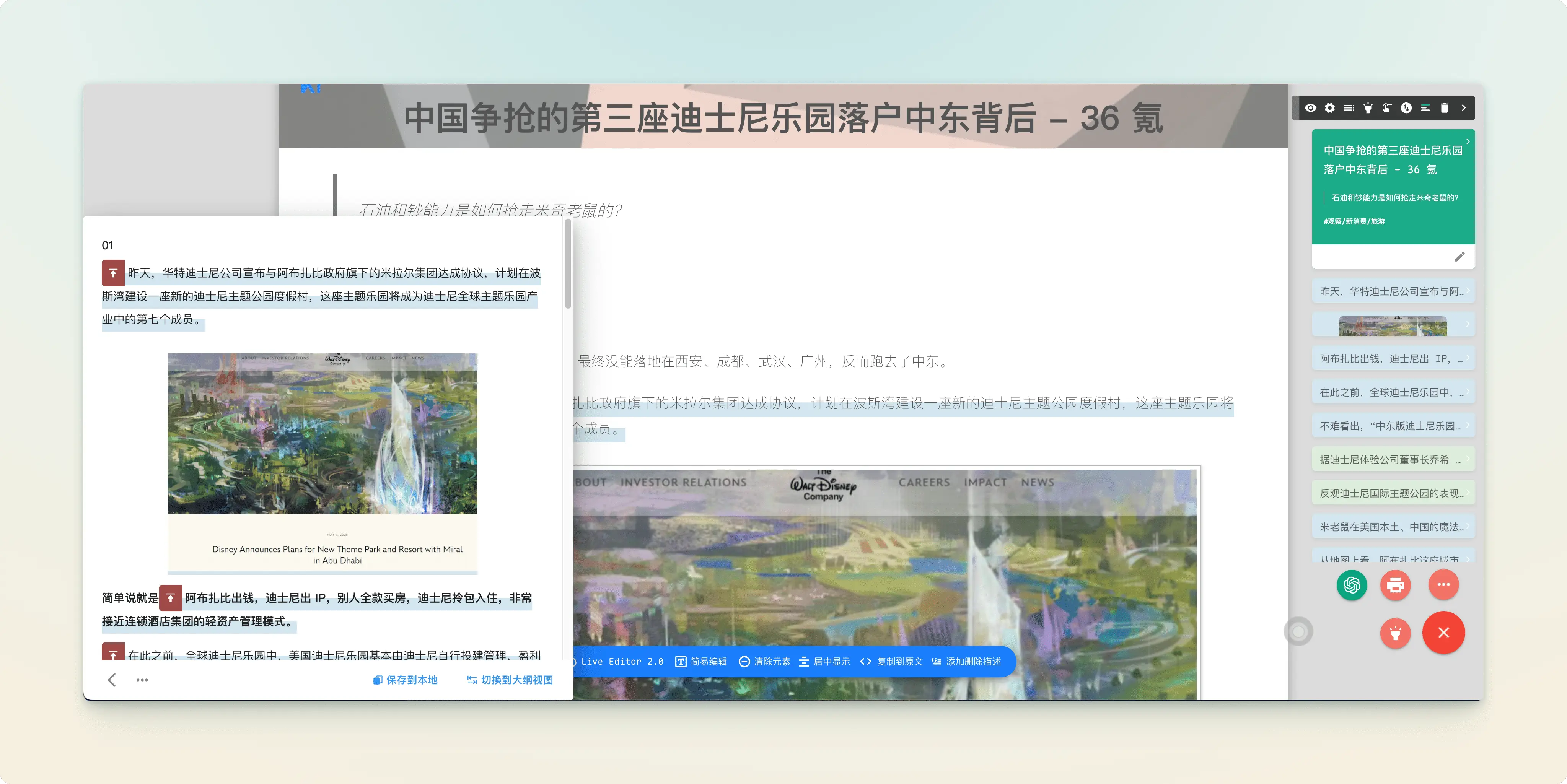Expand dark toolbar with right chevron
The height and width of the screenshot is (784, 1567).
point(1464,107)
